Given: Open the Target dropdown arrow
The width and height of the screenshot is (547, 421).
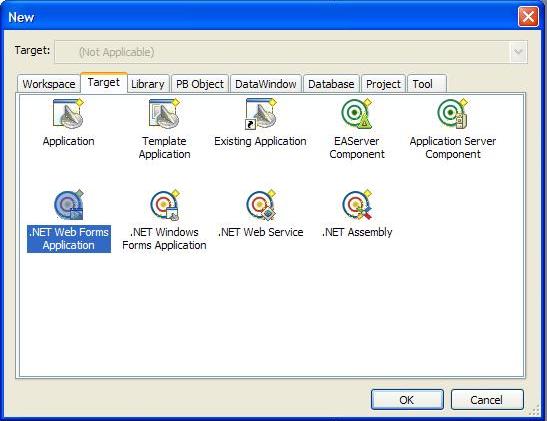Looking at the screenshot, I should click(x=518, y=52).
